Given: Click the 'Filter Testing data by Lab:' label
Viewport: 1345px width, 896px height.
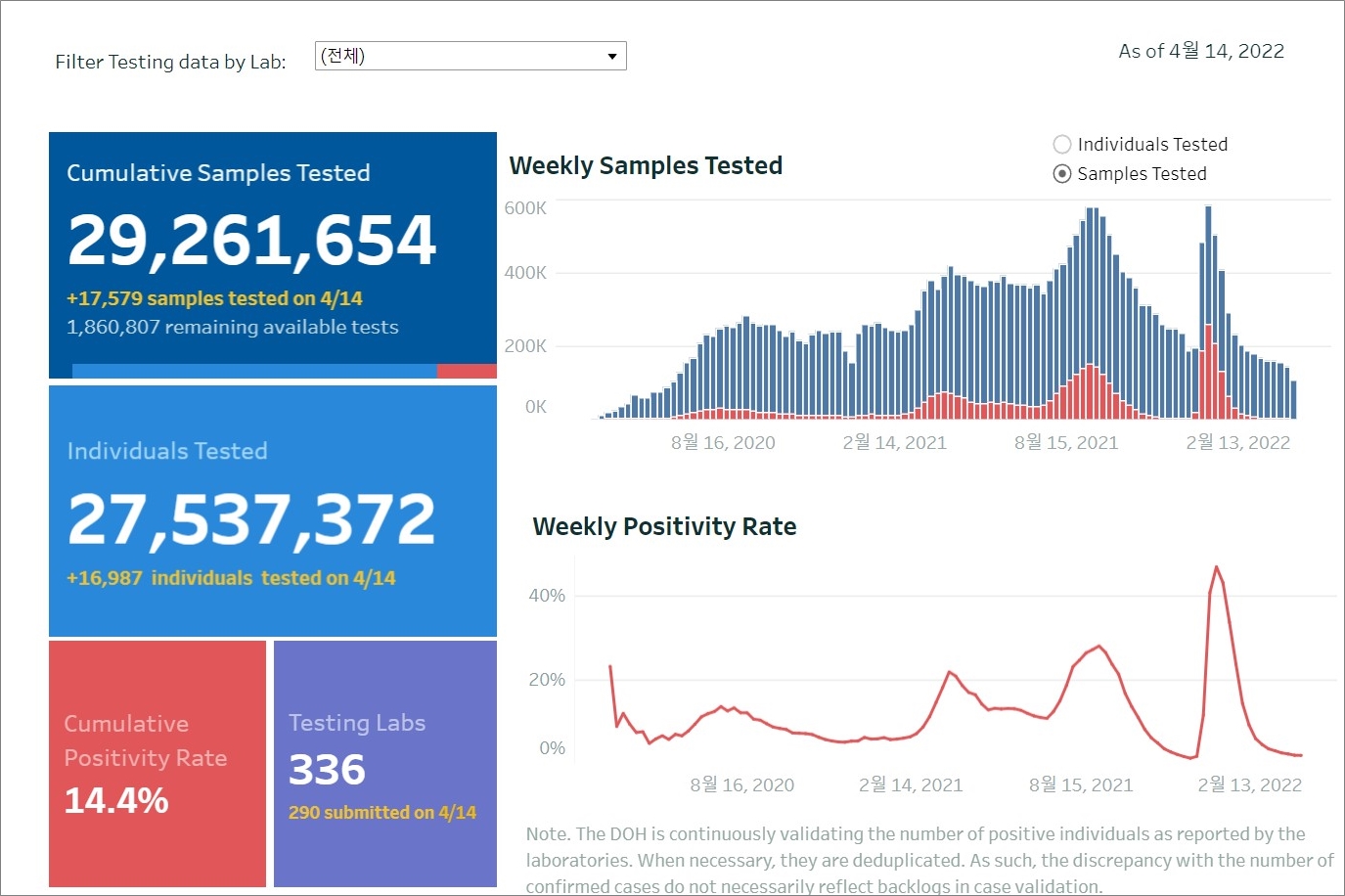Looking at the screenshot, I should 170,62.
